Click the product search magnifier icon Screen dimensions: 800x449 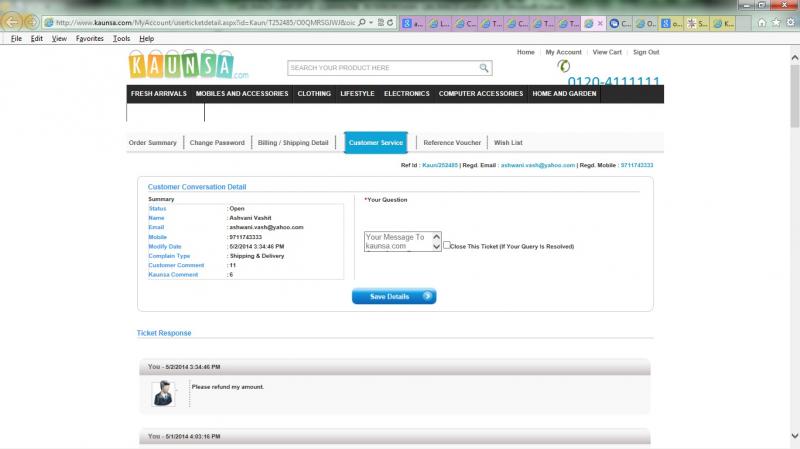coord(484,67)
